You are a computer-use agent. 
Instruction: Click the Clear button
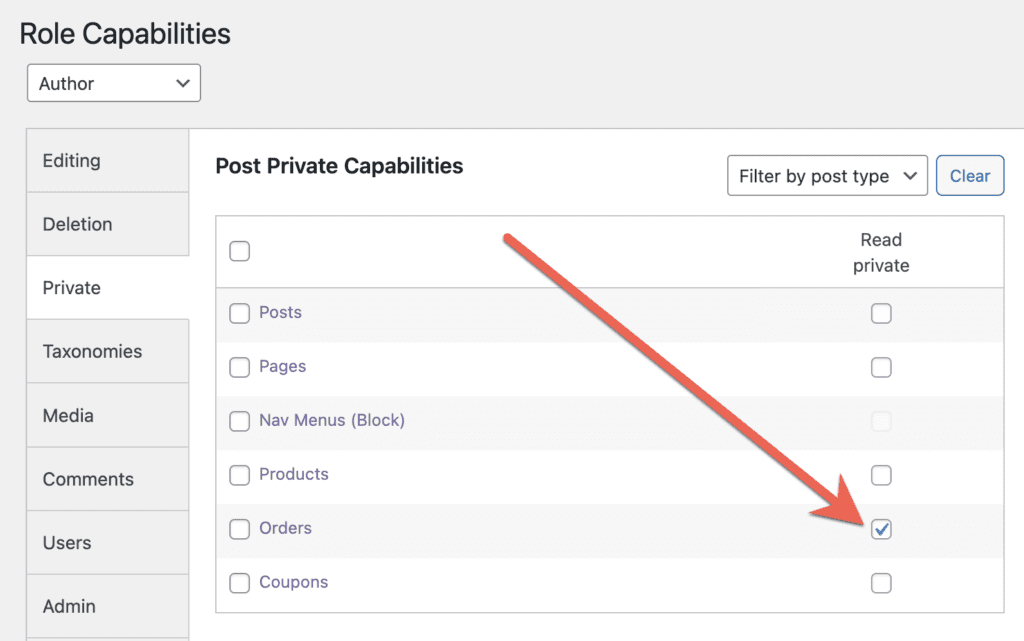[969, 175]
